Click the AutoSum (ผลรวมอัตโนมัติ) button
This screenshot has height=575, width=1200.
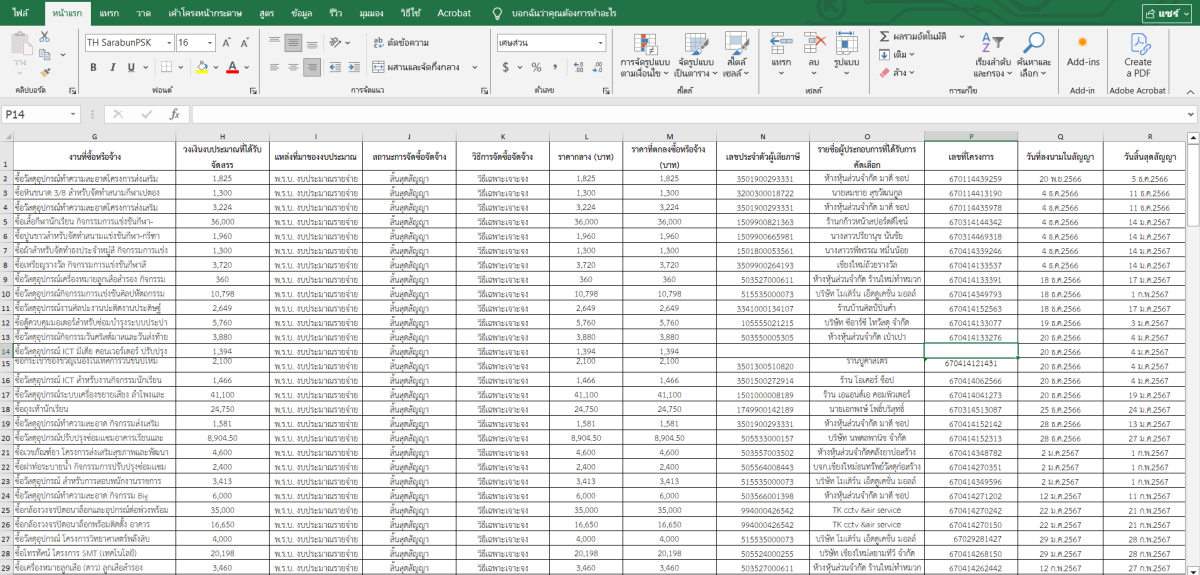tap(911, 36)
